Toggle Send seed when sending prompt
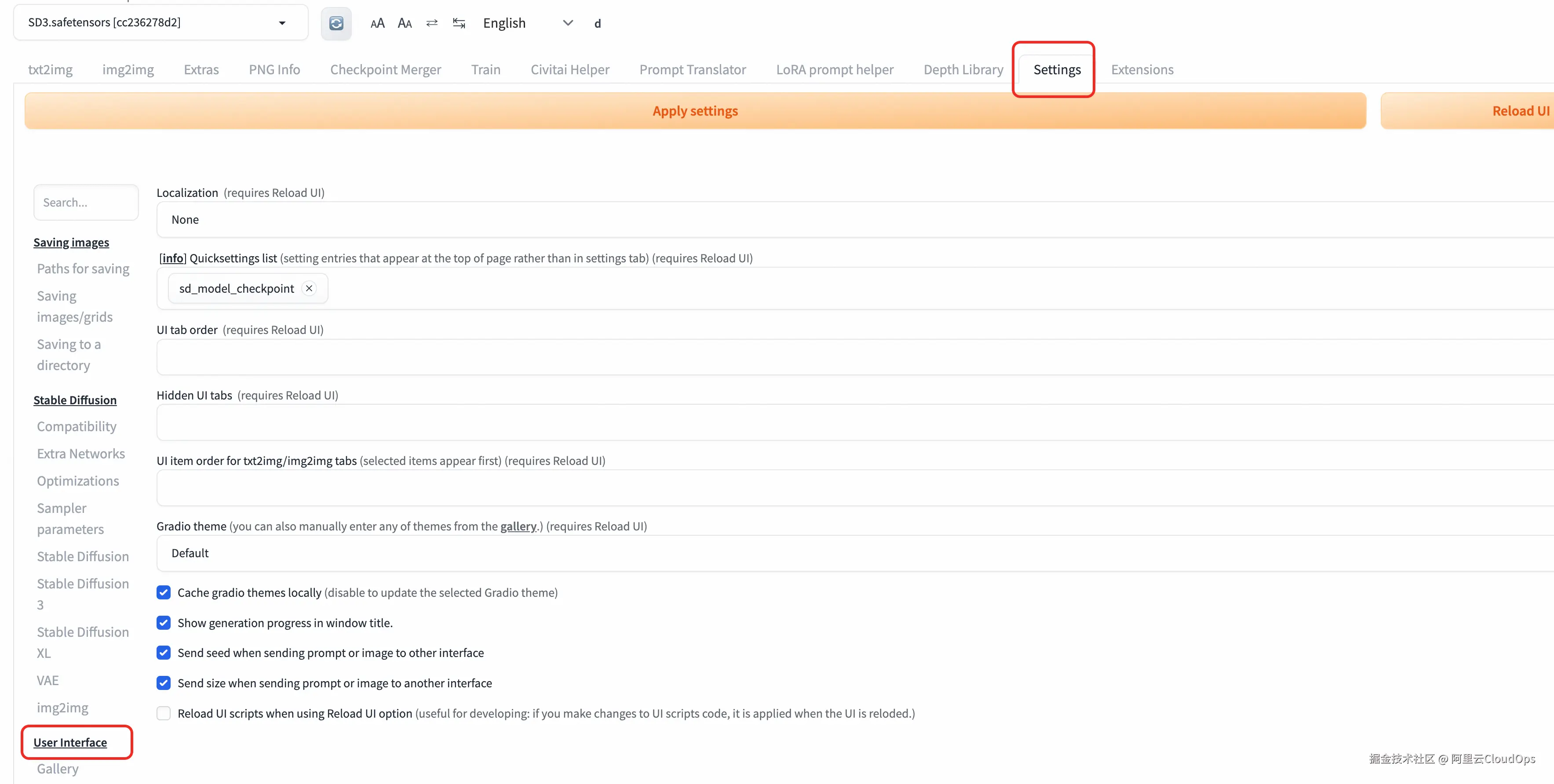 [x=164, y=653]
